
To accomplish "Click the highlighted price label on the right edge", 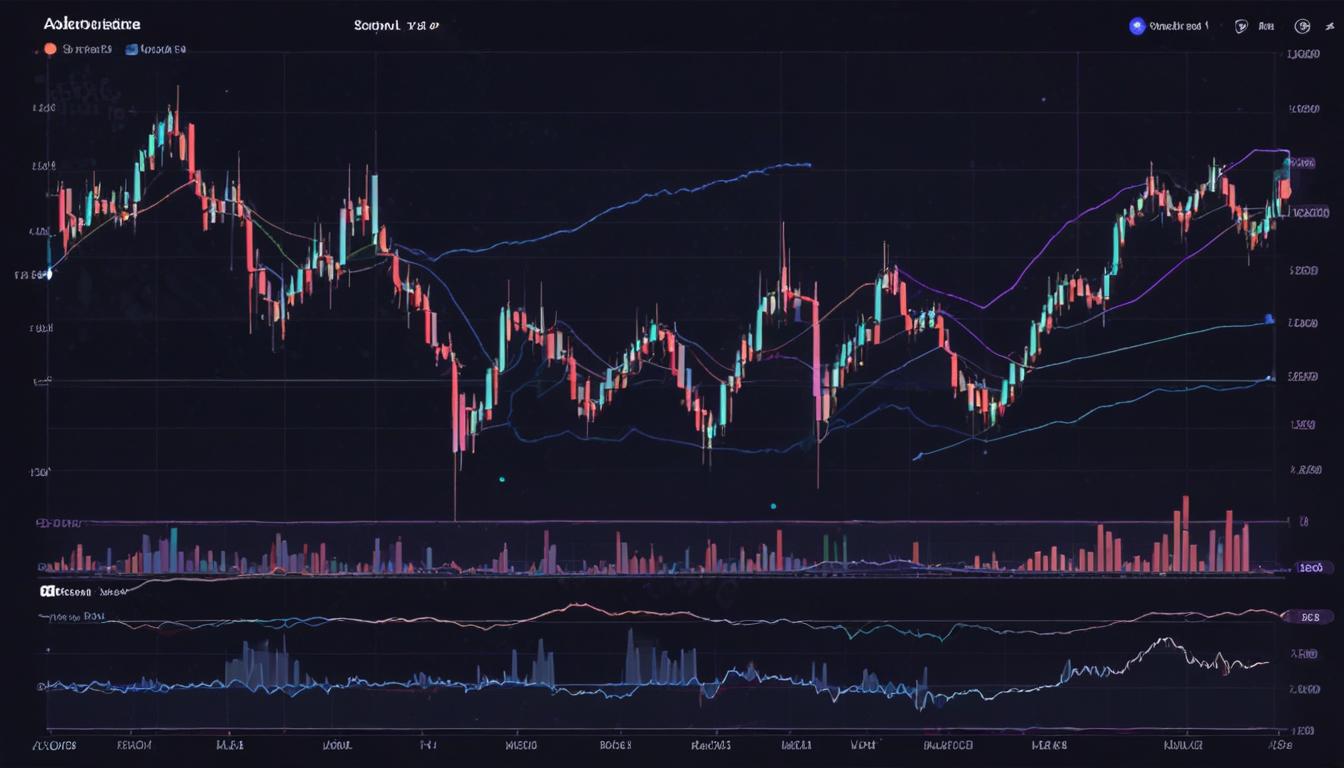I will [x=1310, y=211].
